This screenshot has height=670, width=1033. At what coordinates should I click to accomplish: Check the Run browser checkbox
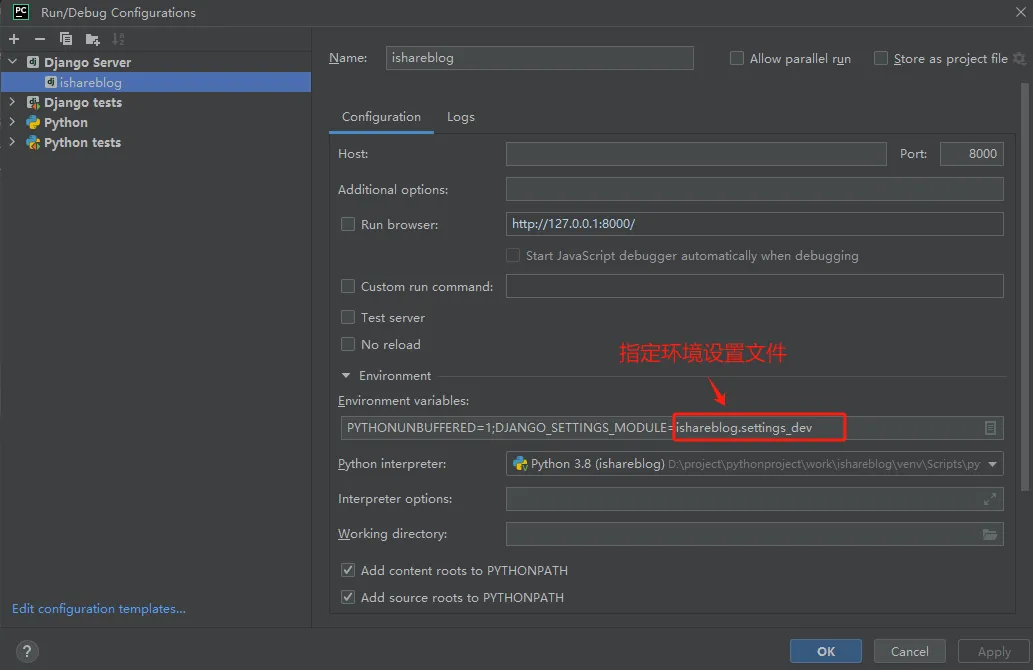[x=348, y=225]
